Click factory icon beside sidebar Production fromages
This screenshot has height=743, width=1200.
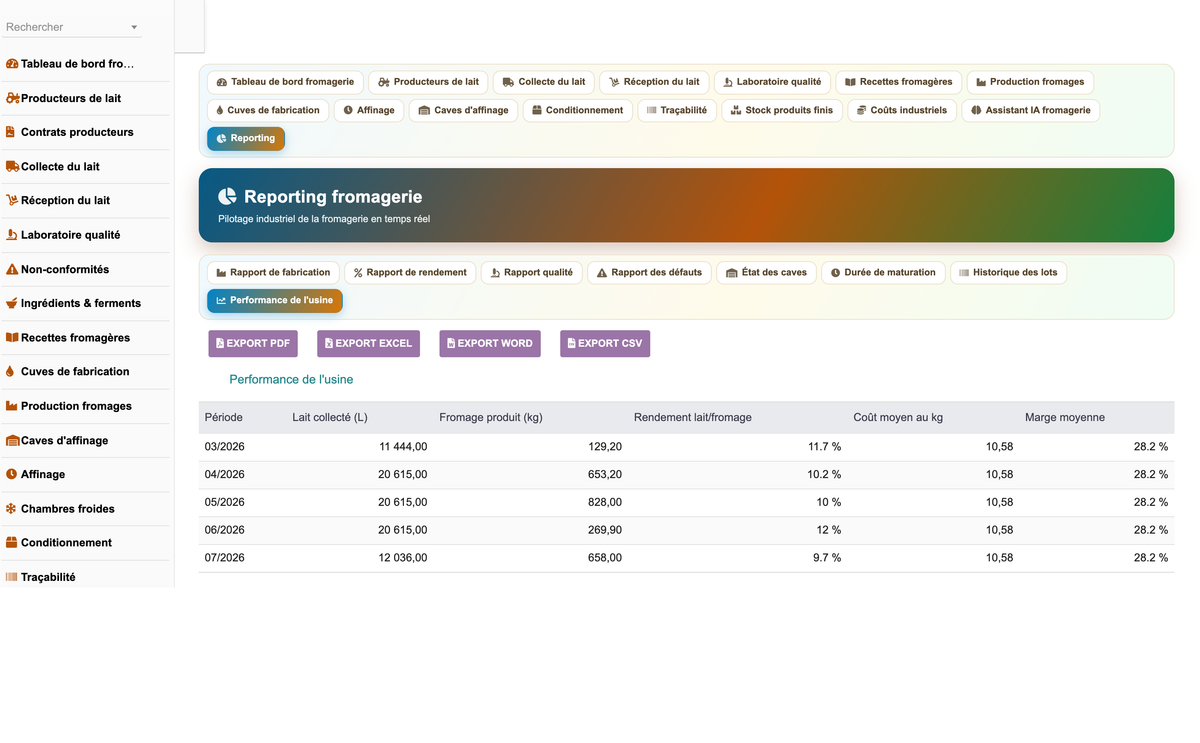[12, 406]
